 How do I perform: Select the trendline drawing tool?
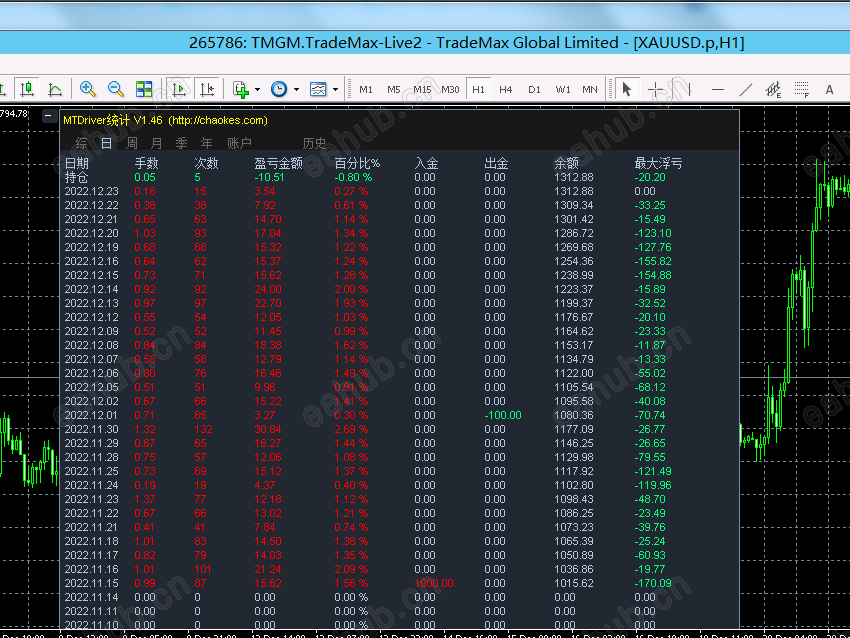point(746,89)
